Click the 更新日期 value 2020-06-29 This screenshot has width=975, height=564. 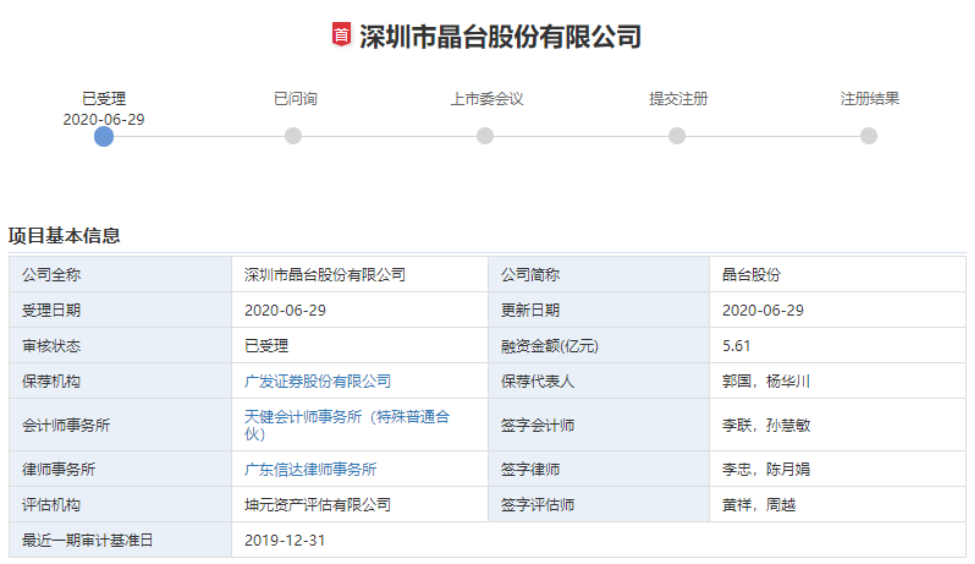(763, 310)
